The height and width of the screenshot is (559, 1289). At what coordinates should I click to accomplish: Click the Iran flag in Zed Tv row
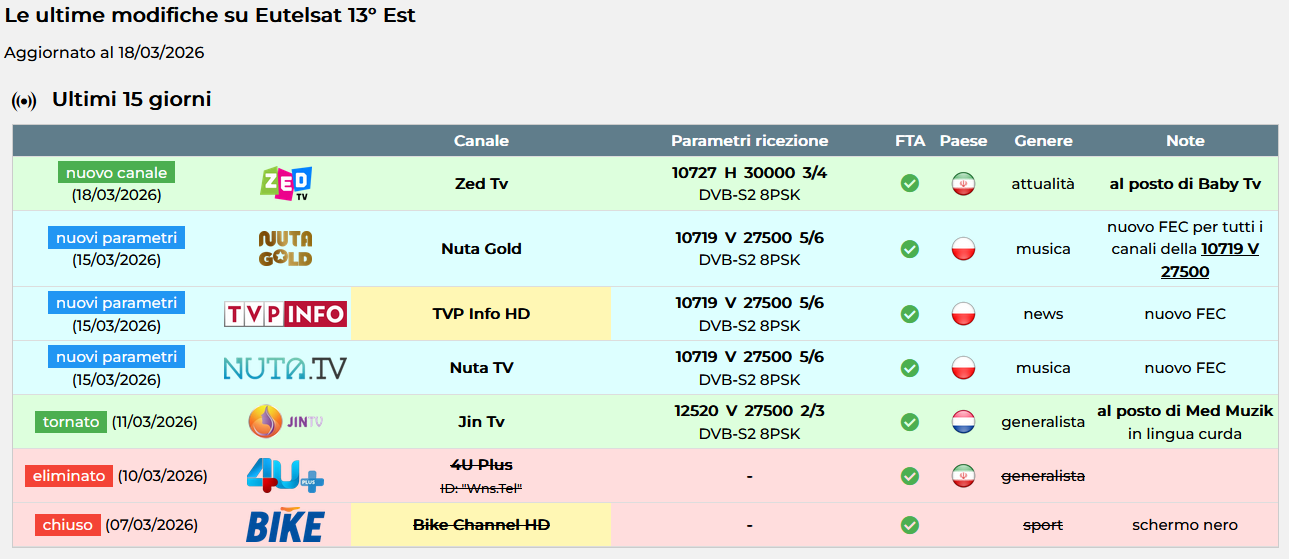(963, 184)
